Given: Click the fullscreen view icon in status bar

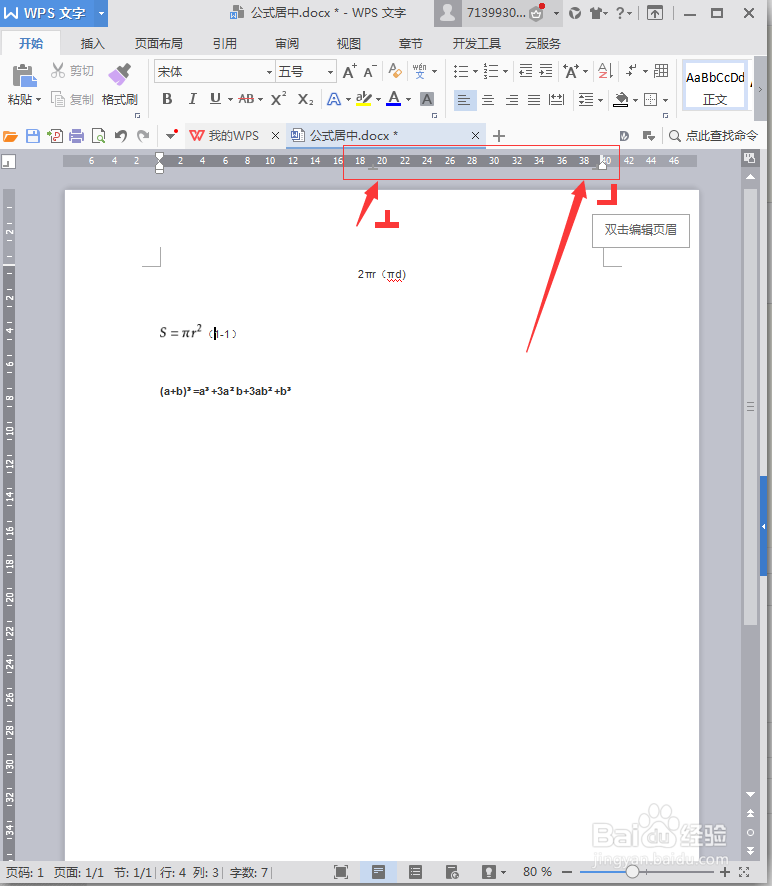Looking at the screenshot, I should pos(341,872).
